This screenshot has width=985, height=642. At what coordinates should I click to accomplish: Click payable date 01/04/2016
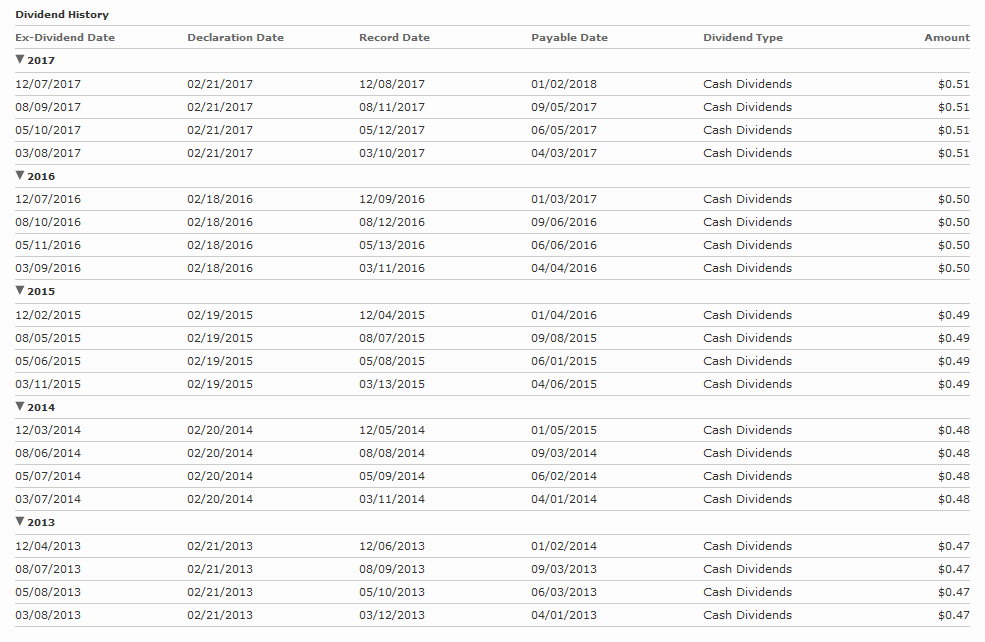564,315
